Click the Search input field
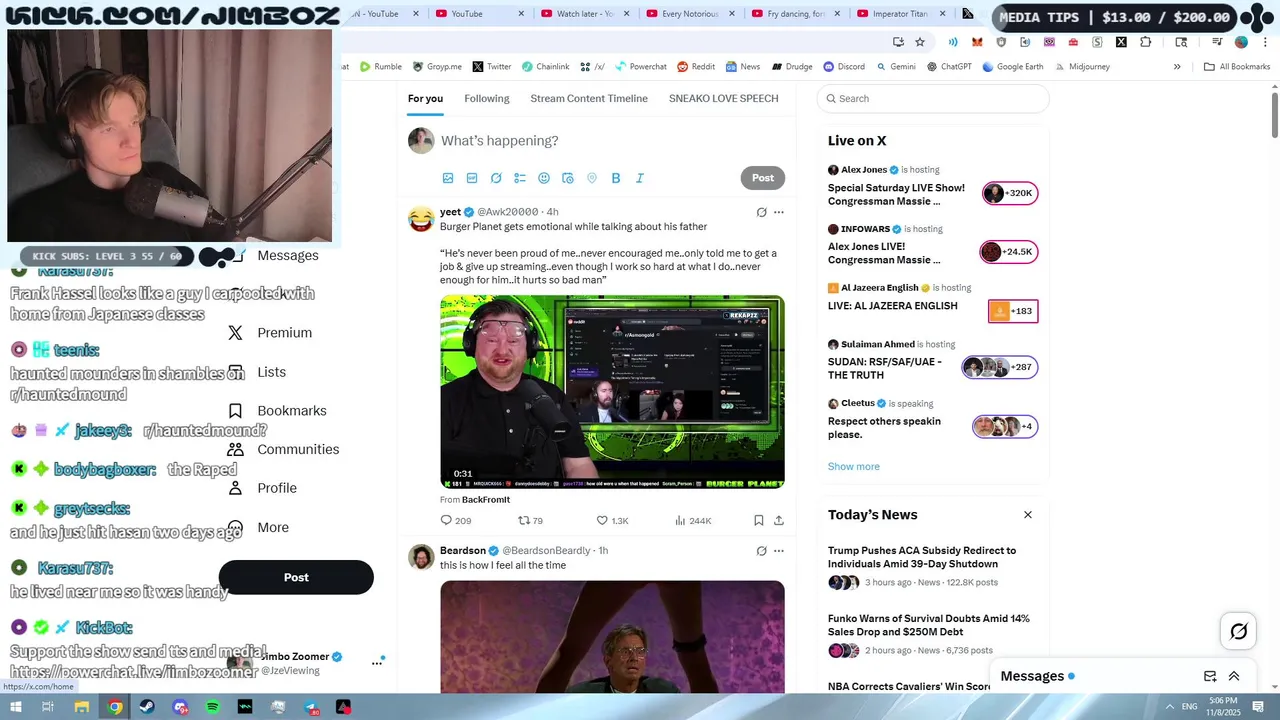The height and width of the screenshot is (720, 1280). click(933, 98)
